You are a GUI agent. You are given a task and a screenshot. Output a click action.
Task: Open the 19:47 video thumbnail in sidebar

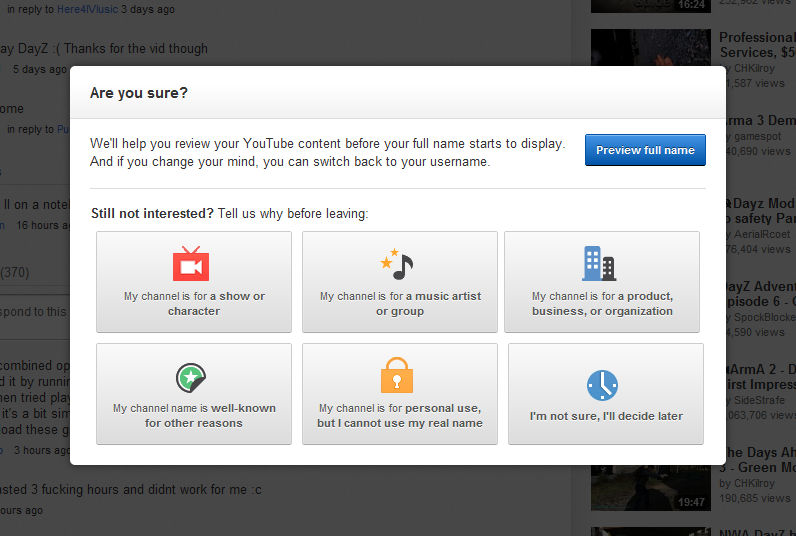coord(651,487)
